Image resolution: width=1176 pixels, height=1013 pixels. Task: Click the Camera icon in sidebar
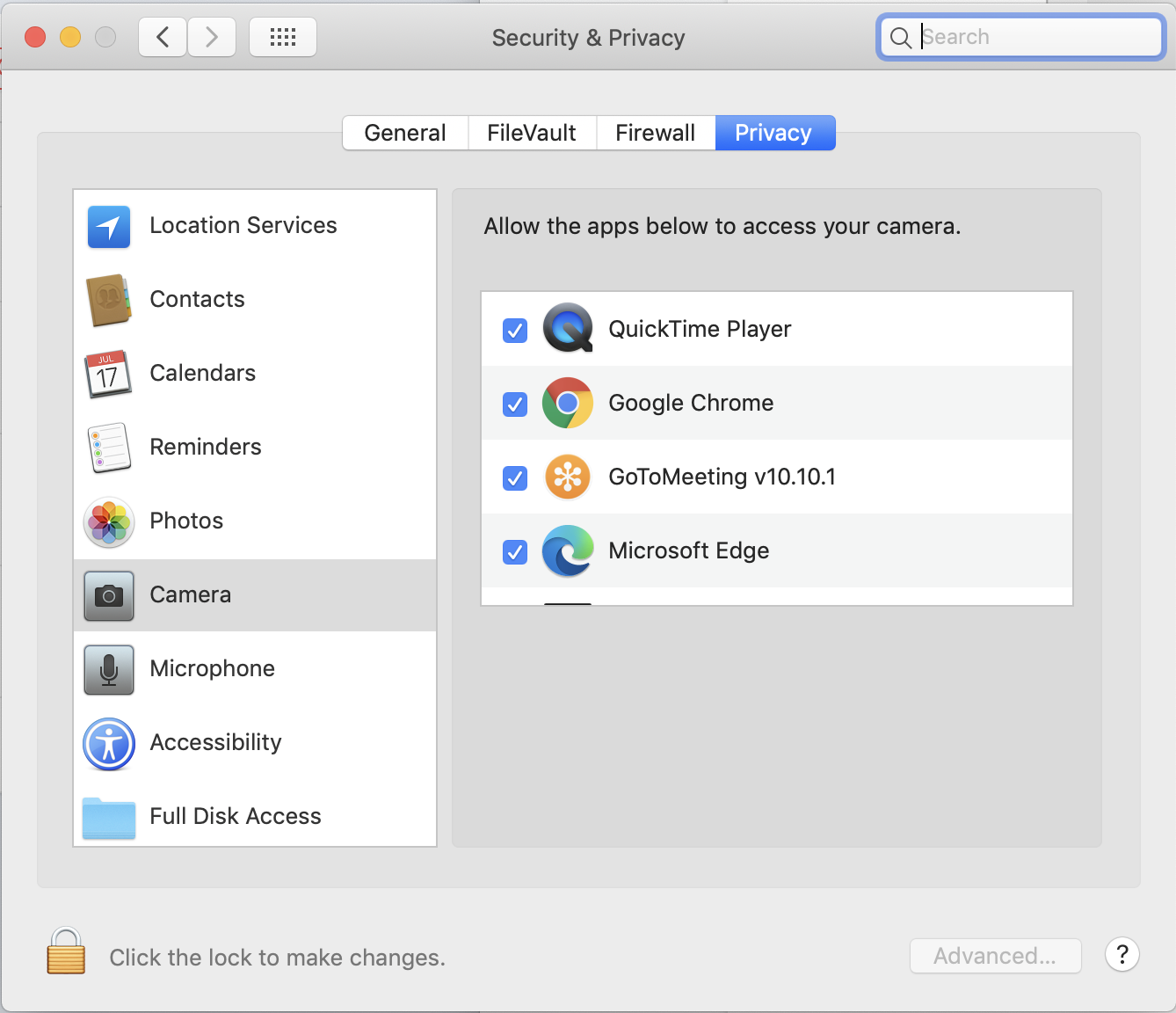point(109,595)
